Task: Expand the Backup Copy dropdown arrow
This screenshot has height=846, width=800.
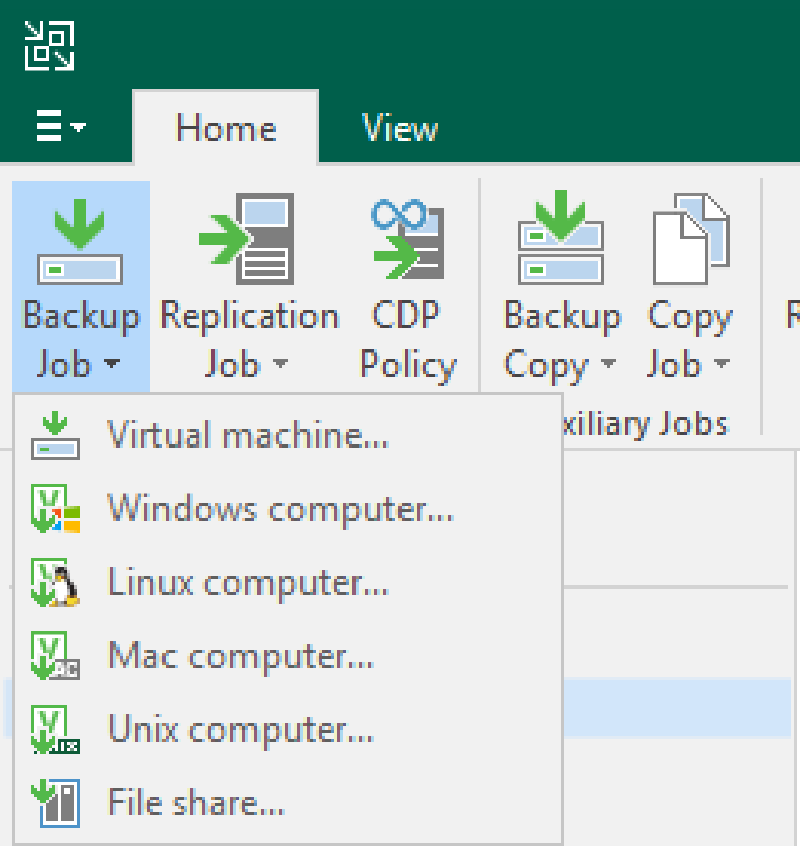Action: tap(608, 363)
